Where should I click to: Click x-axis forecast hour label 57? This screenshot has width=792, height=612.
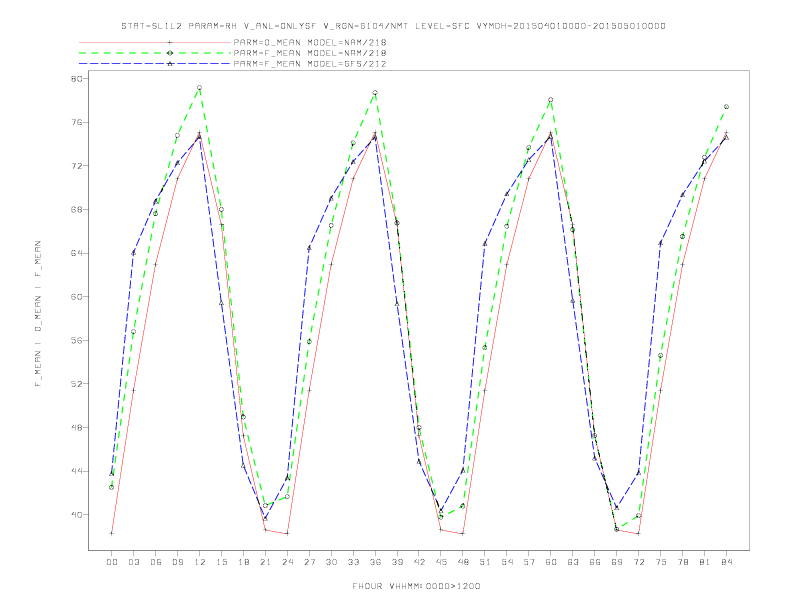click(529, 562)
